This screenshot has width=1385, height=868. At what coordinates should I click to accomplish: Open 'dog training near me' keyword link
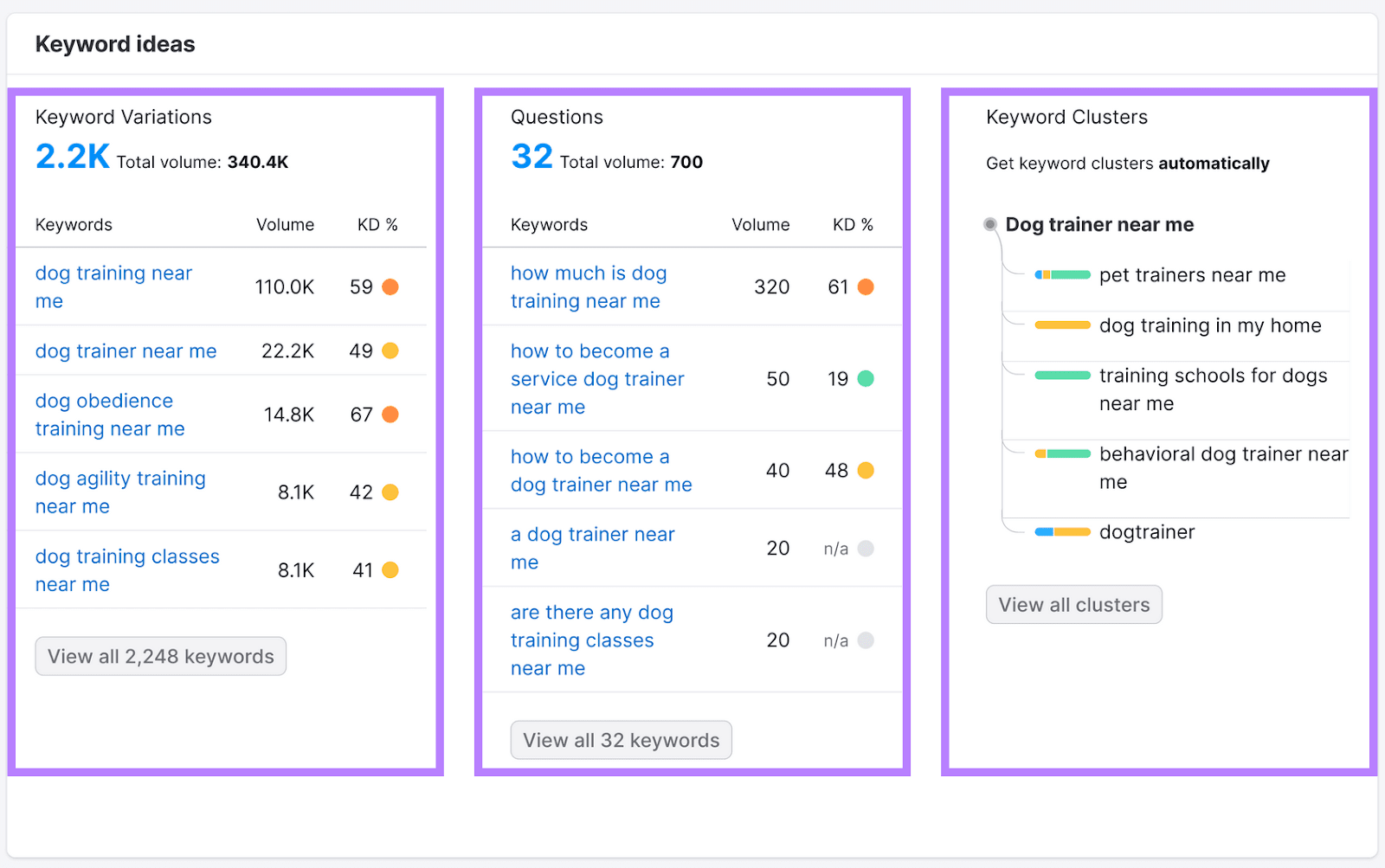(113, 287)
